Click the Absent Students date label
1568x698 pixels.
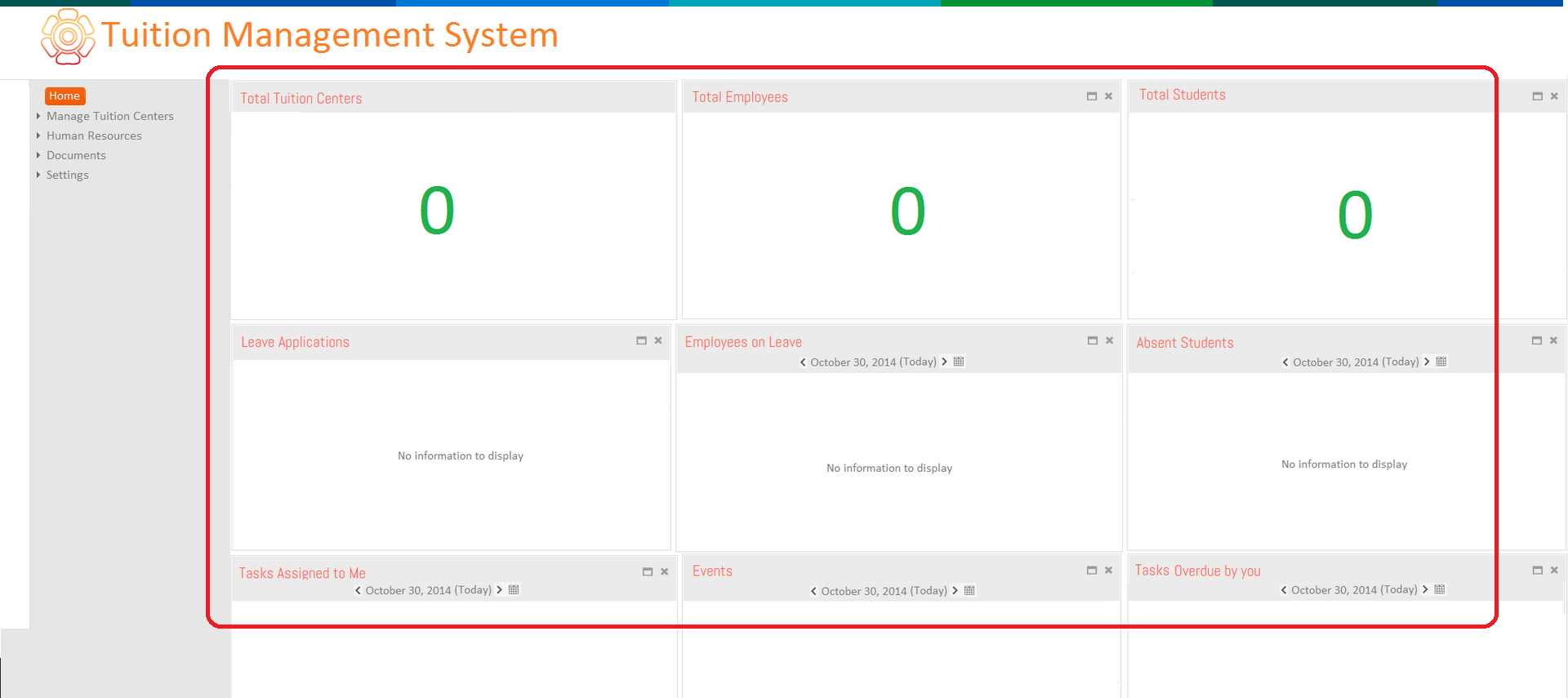click(x=1356, y=362)
